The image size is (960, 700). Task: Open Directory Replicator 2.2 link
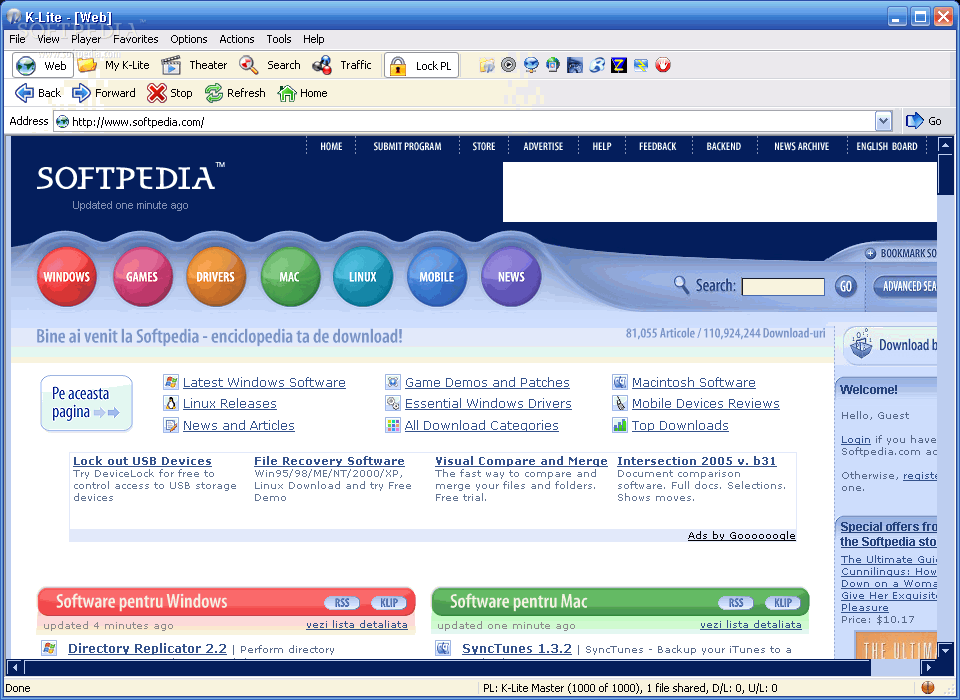pos(147,649)
